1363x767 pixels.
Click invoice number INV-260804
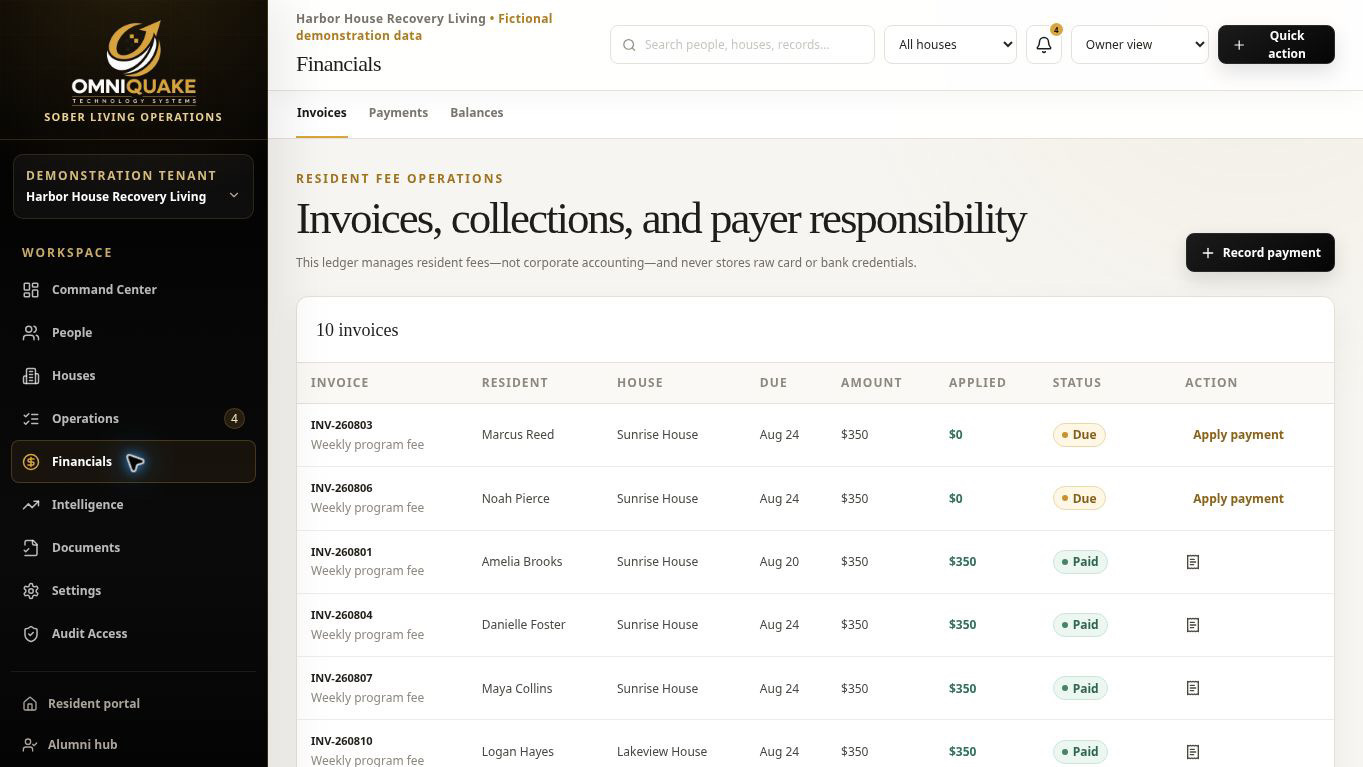341,615
